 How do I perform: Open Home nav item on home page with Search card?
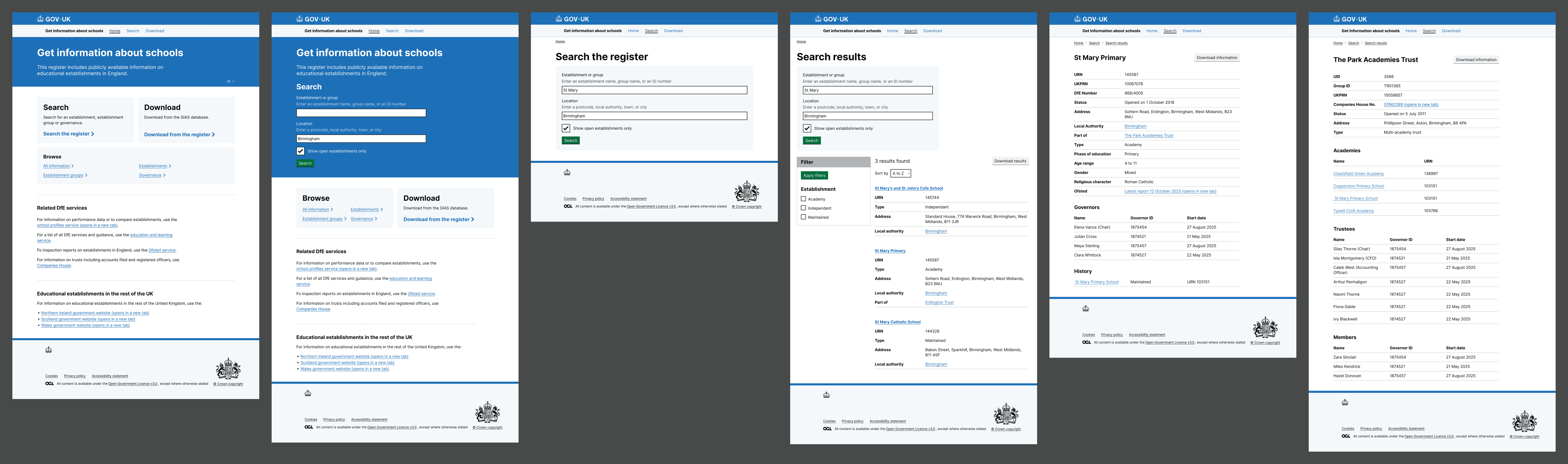115,31
